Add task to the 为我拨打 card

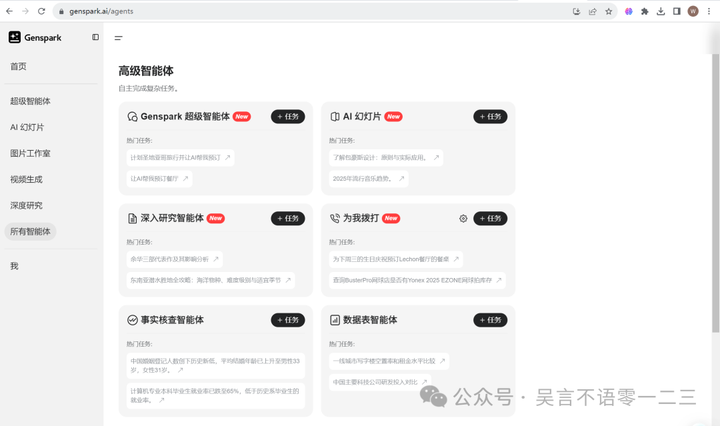pos(490,219)
